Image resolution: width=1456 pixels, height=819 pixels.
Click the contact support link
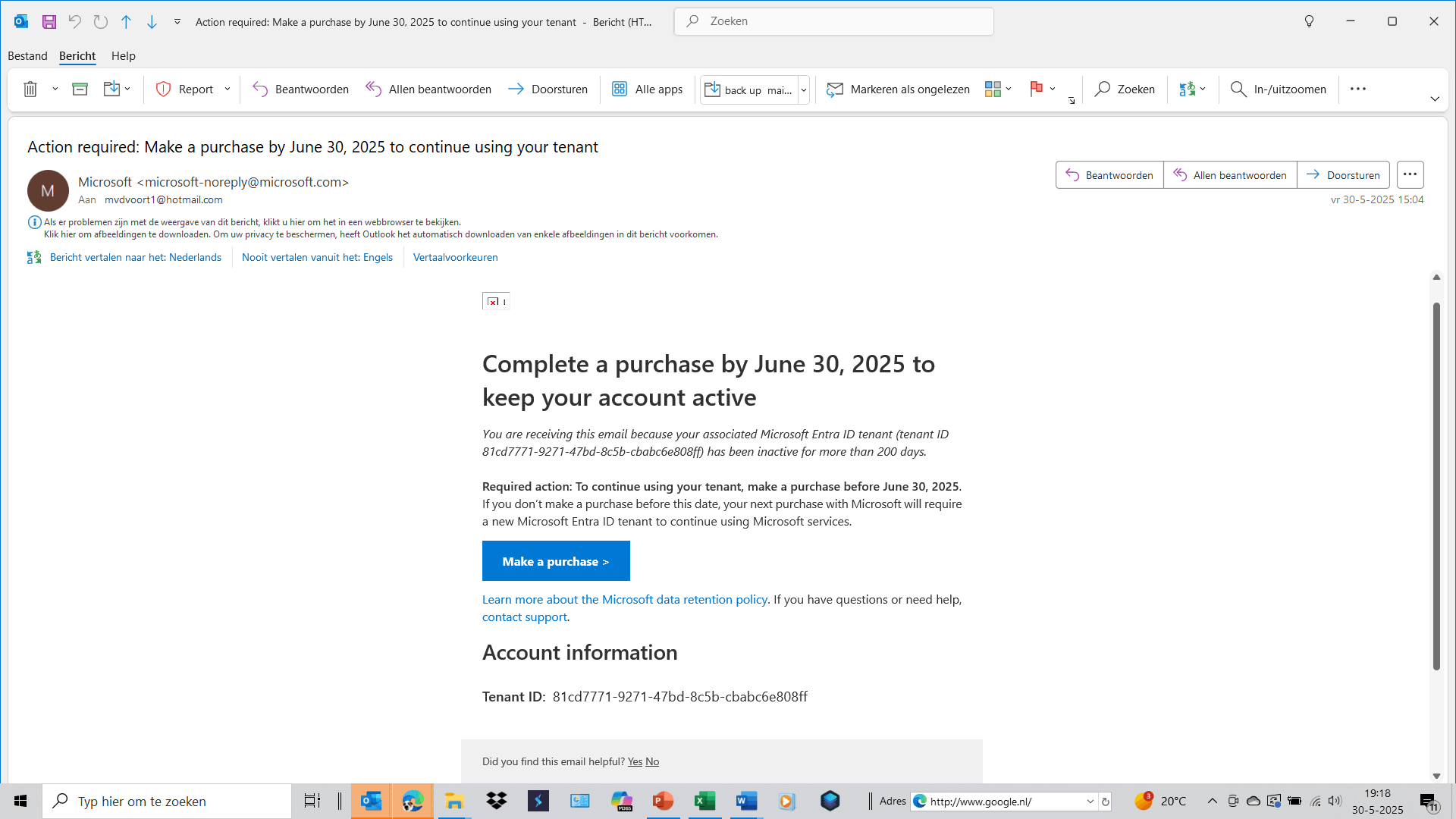coord(525,617)
